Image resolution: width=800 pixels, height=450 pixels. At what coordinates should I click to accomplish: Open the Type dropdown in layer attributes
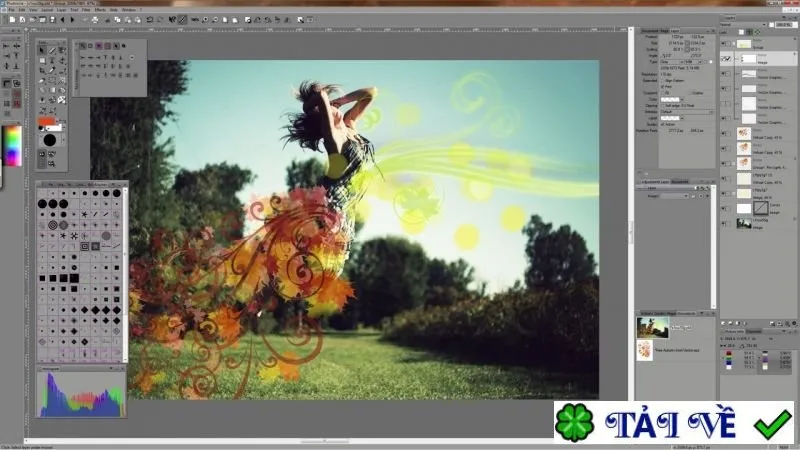(672, 62)
